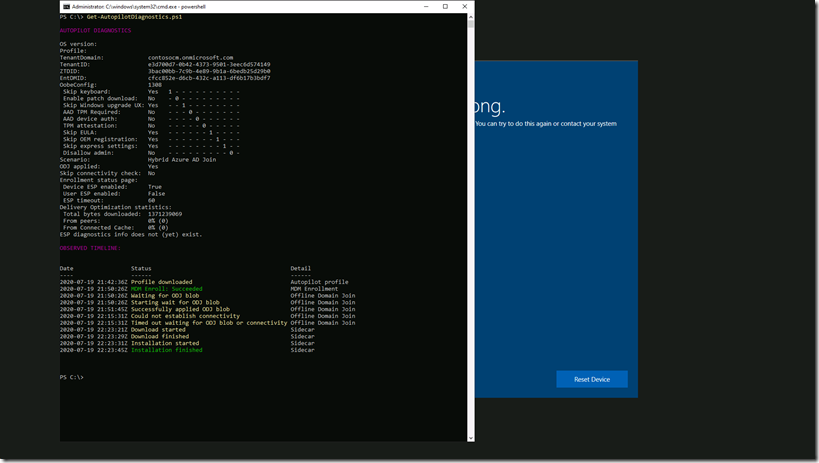Click the AUTOPILOT DIAGNOSTICS heading
Screen dimensions: 819x463
[x=95, y=30]
